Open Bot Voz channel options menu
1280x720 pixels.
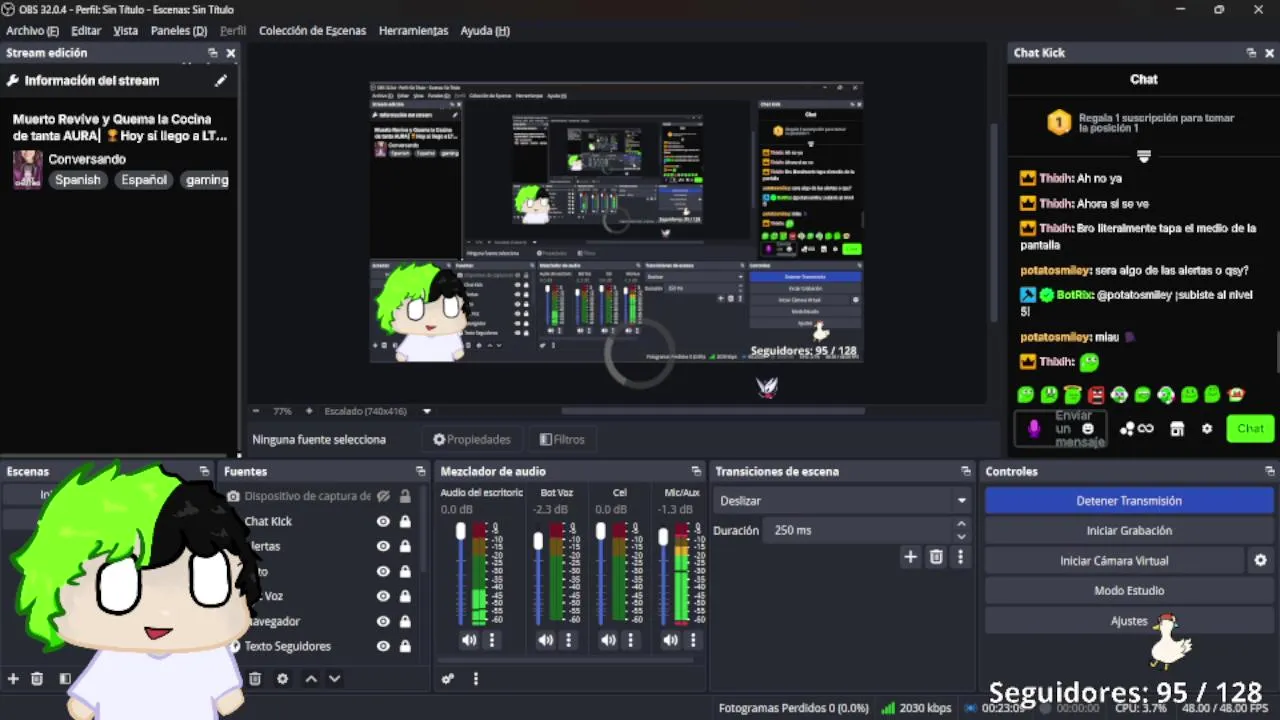(x=567, y=640)
